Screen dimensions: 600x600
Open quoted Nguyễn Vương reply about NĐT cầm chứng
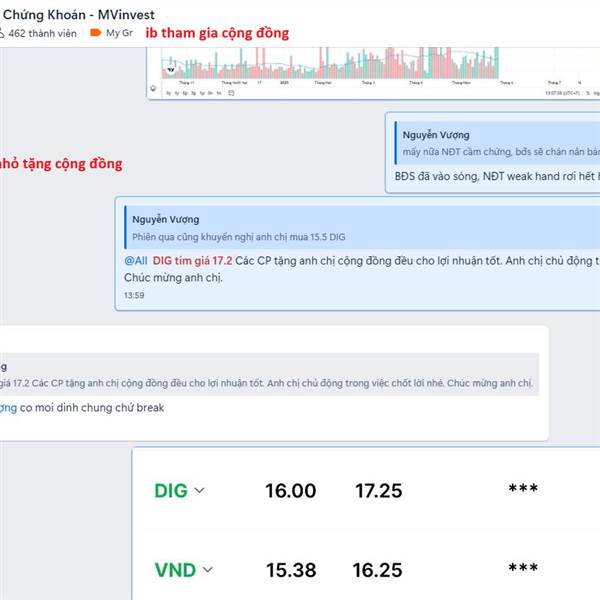tap(497, 143)
